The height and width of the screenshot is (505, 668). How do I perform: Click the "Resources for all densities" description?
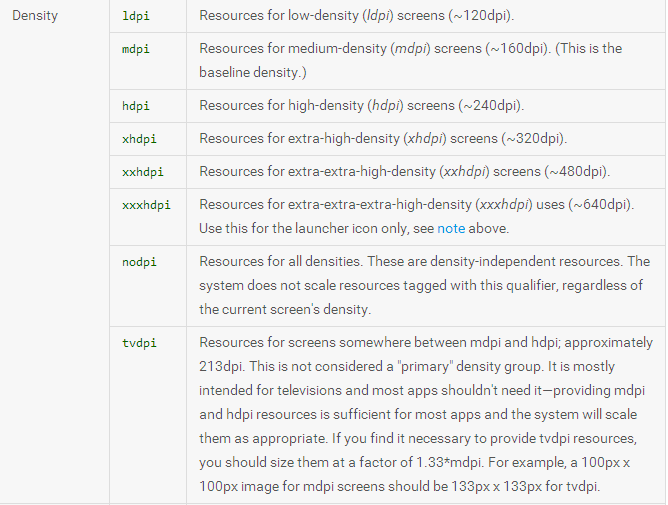(425, 286)
